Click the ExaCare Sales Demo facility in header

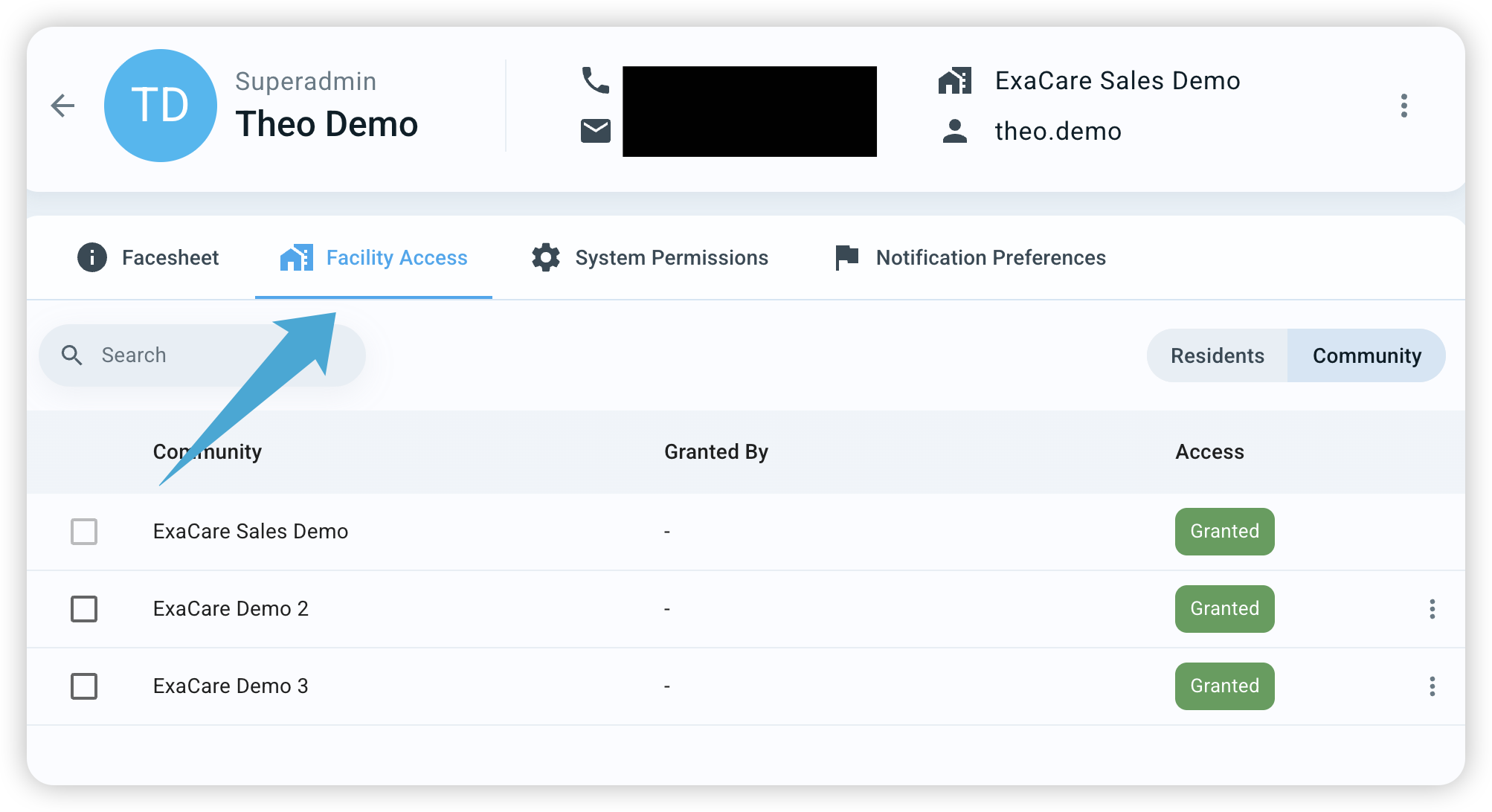click(1118, 80)
